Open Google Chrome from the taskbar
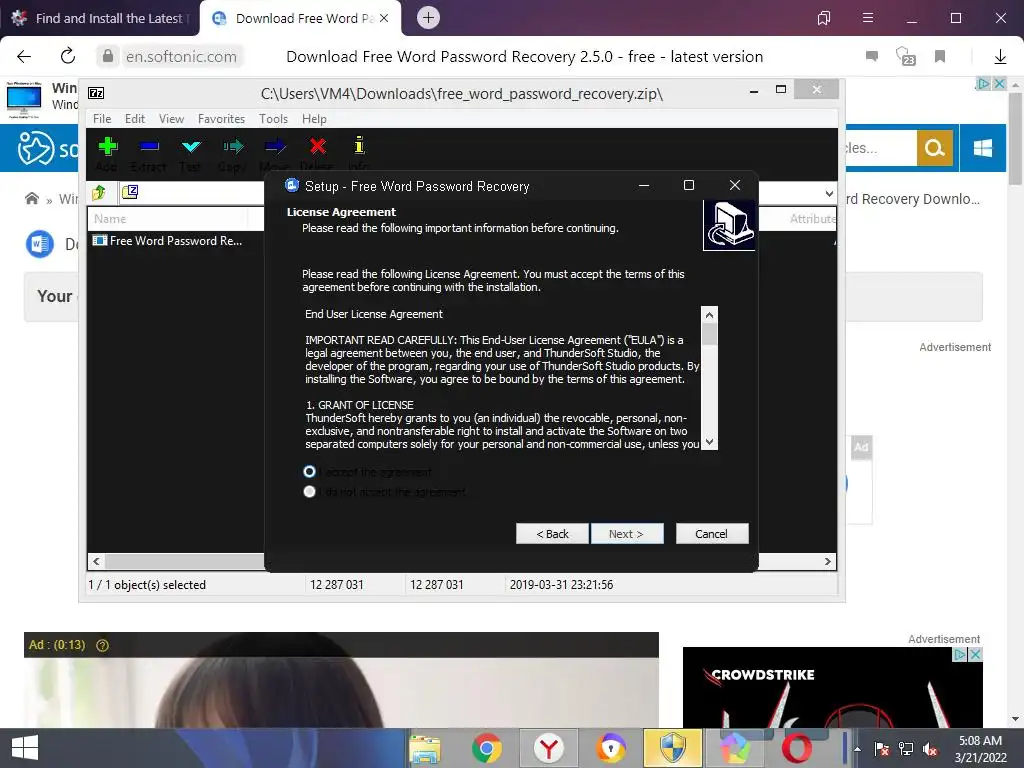The width and height of the screenshot is (1024, 768). (487, 748)
